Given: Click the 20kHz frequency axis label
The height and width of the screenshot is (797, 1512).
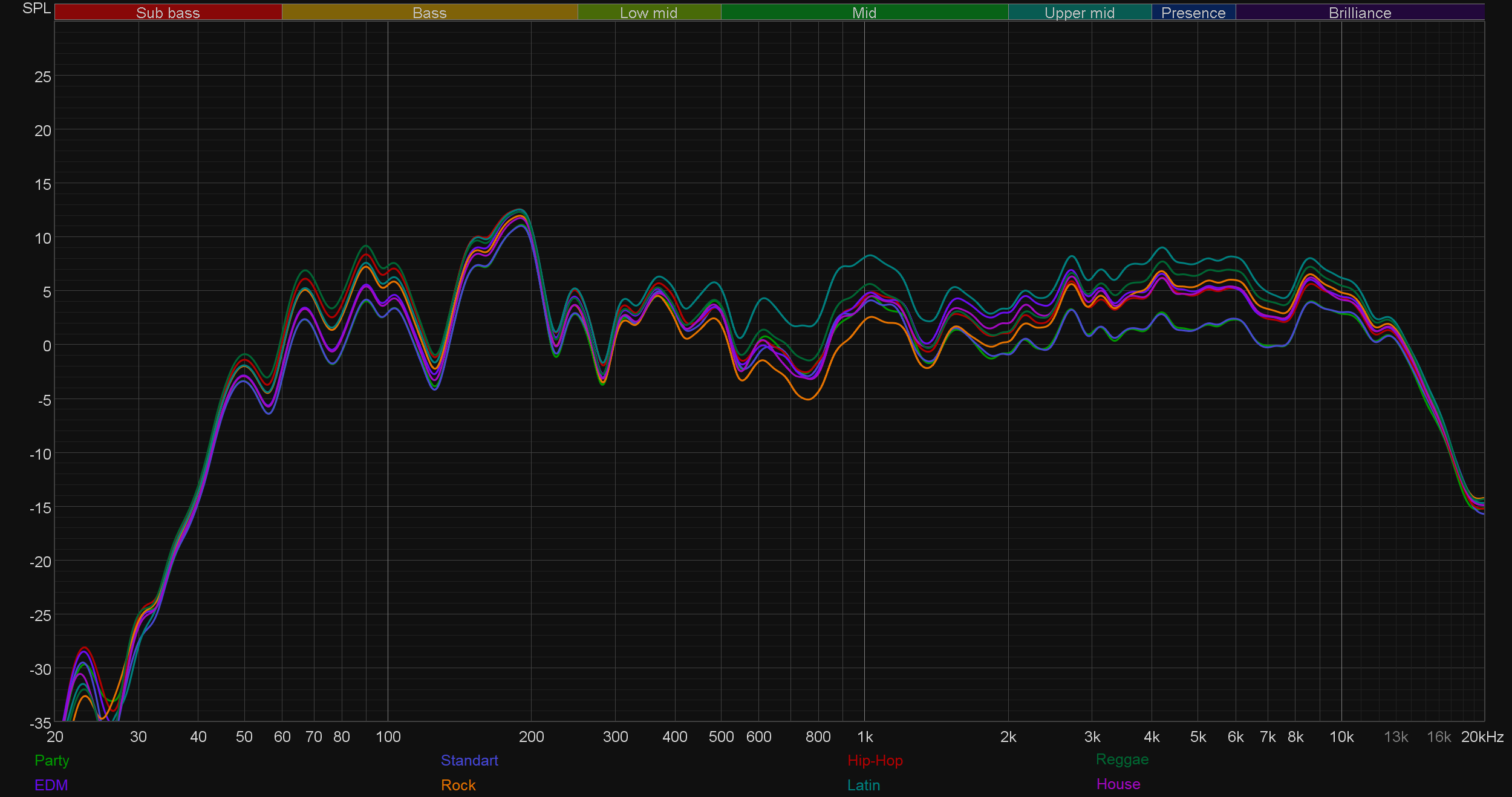Looking at the screenshot, I should (x=1482, y=737).
